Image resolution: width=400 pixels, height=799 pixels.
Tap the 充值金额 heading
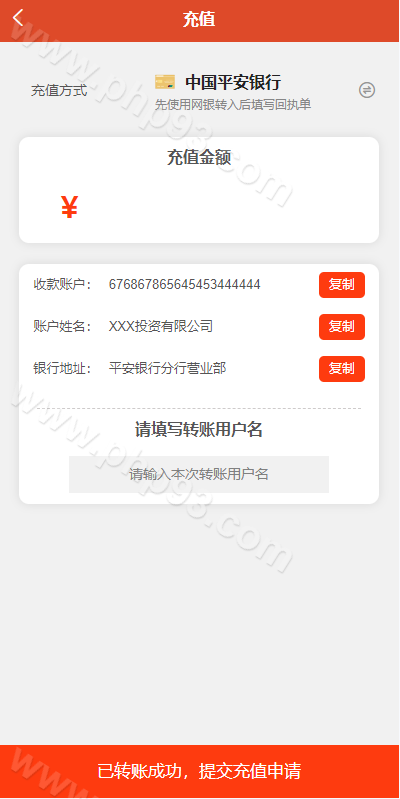pos(199,157)
